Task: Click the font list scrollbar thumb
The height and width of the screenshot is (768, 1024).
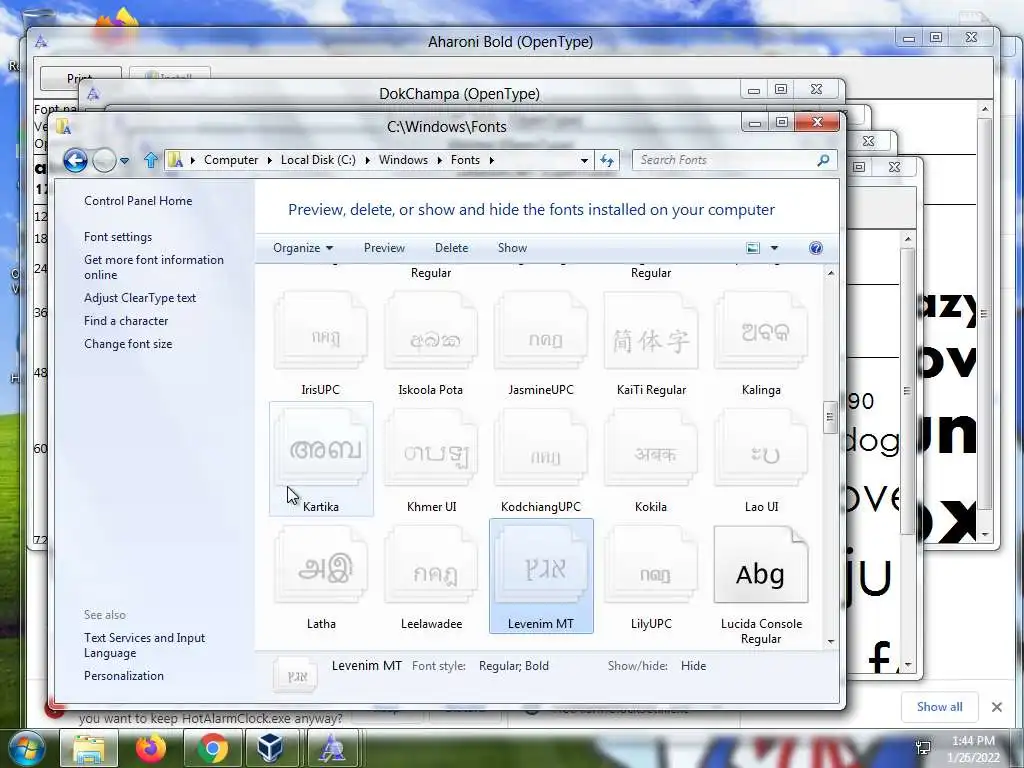Action: point(831,417)
